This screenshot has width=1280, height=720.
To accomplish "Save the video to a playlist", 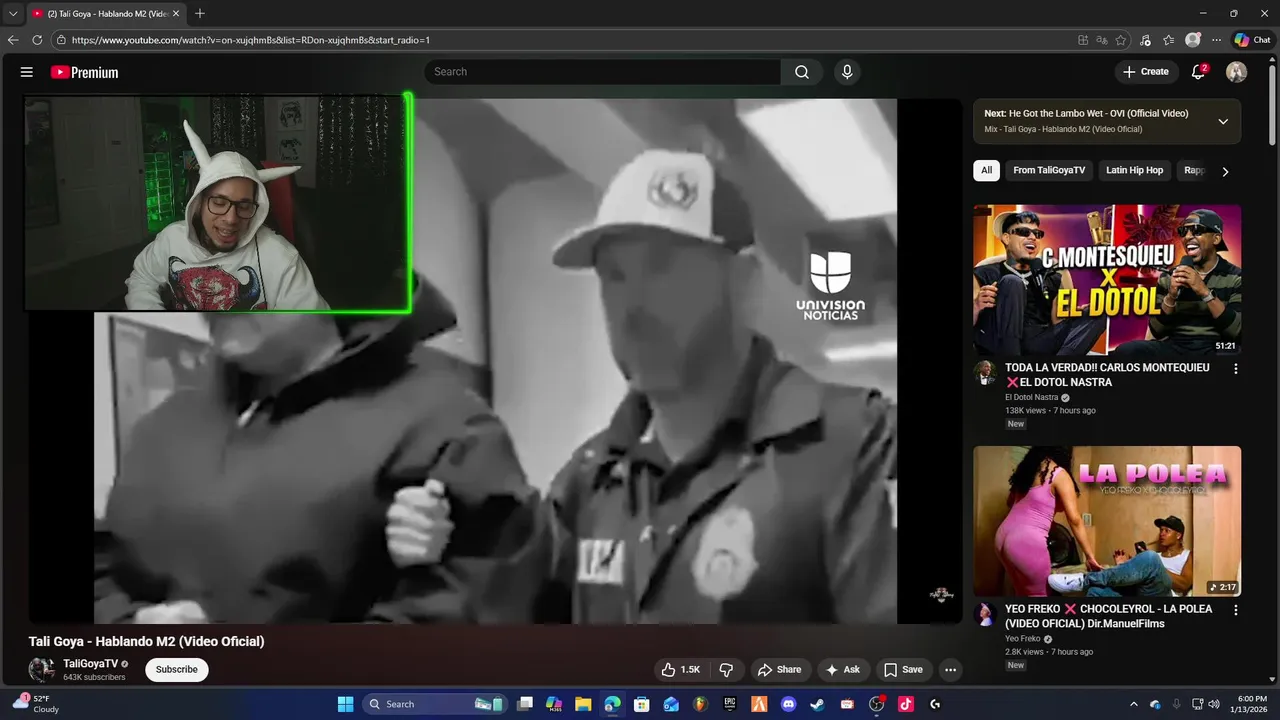I will tap(903, 670).
